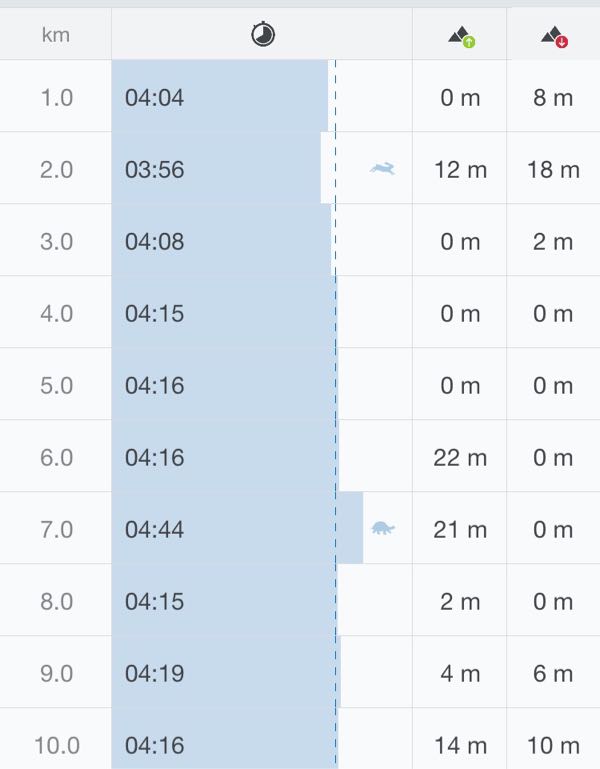Click the 21 m elevation gain value
Screen dimensions: 600x769
(x=460, y=529)
